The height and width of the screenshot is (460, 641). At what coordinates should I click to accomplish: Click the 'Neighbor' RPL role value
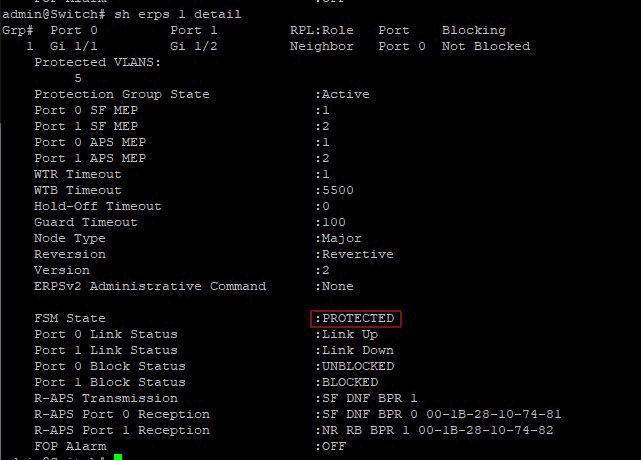(321, 46)
